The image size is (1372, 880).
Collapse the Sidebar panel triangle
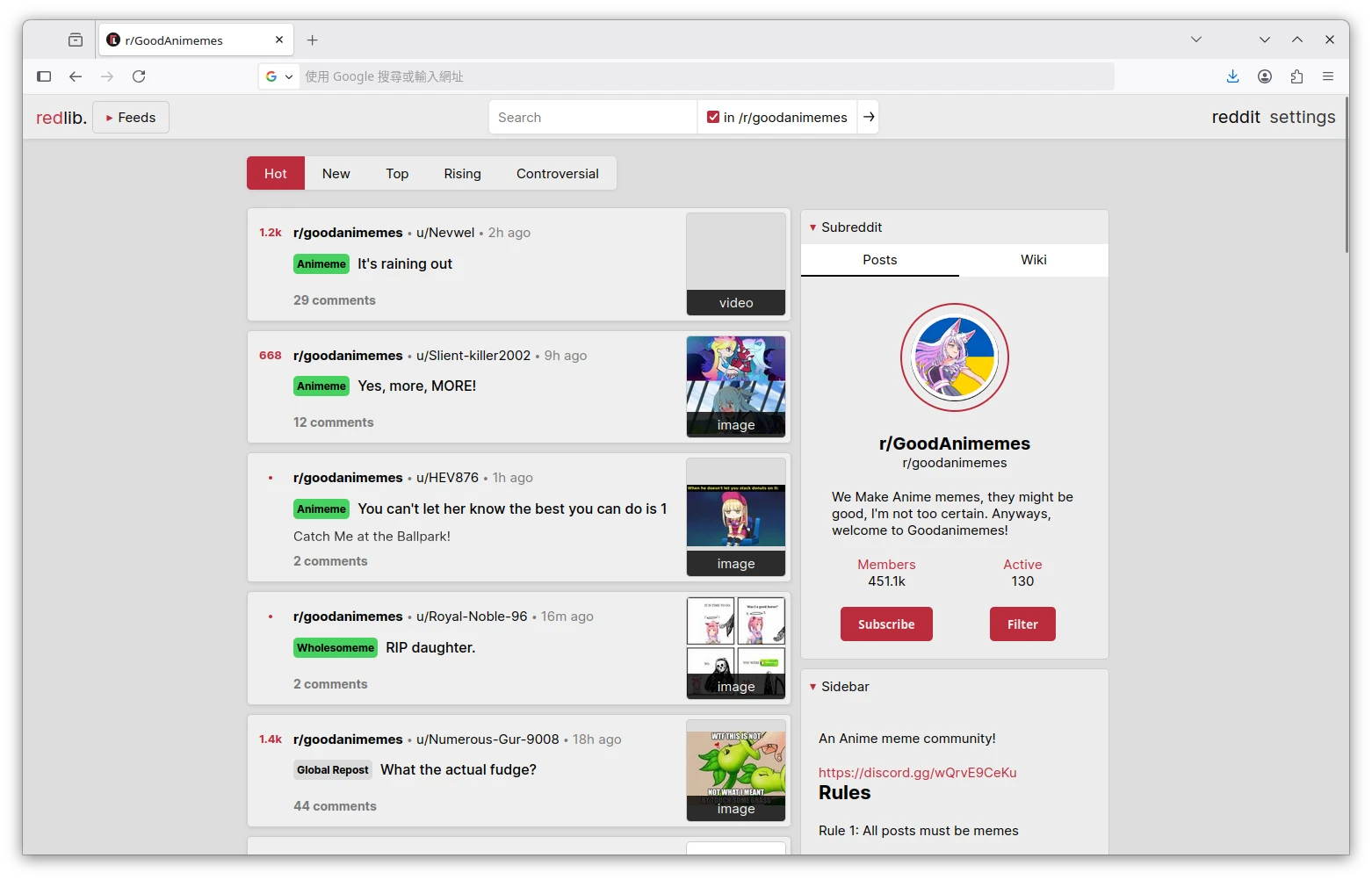point(813,687)
